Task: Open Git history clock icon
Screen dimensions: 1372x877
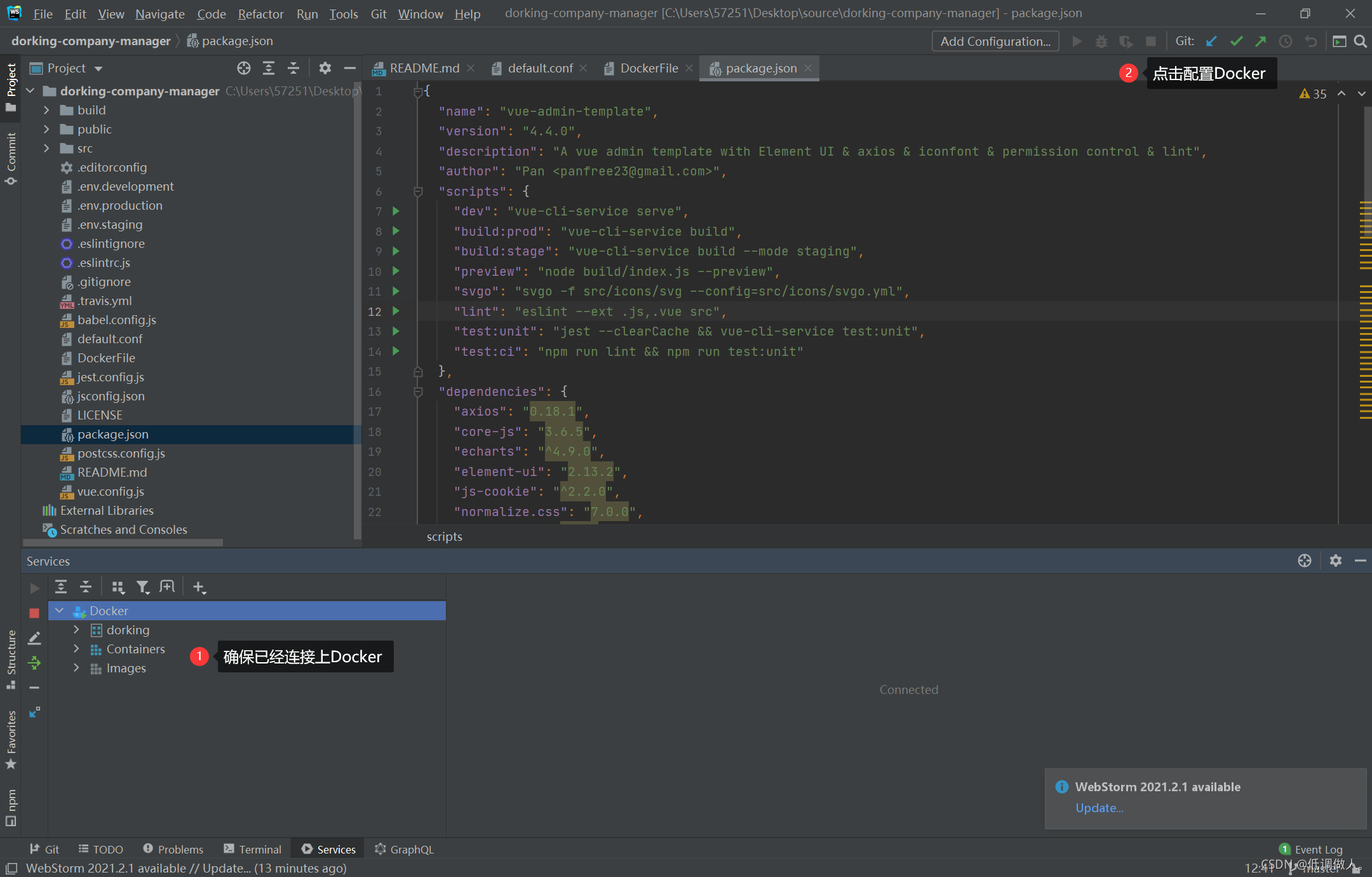Action: click(x=1286, y=41)
